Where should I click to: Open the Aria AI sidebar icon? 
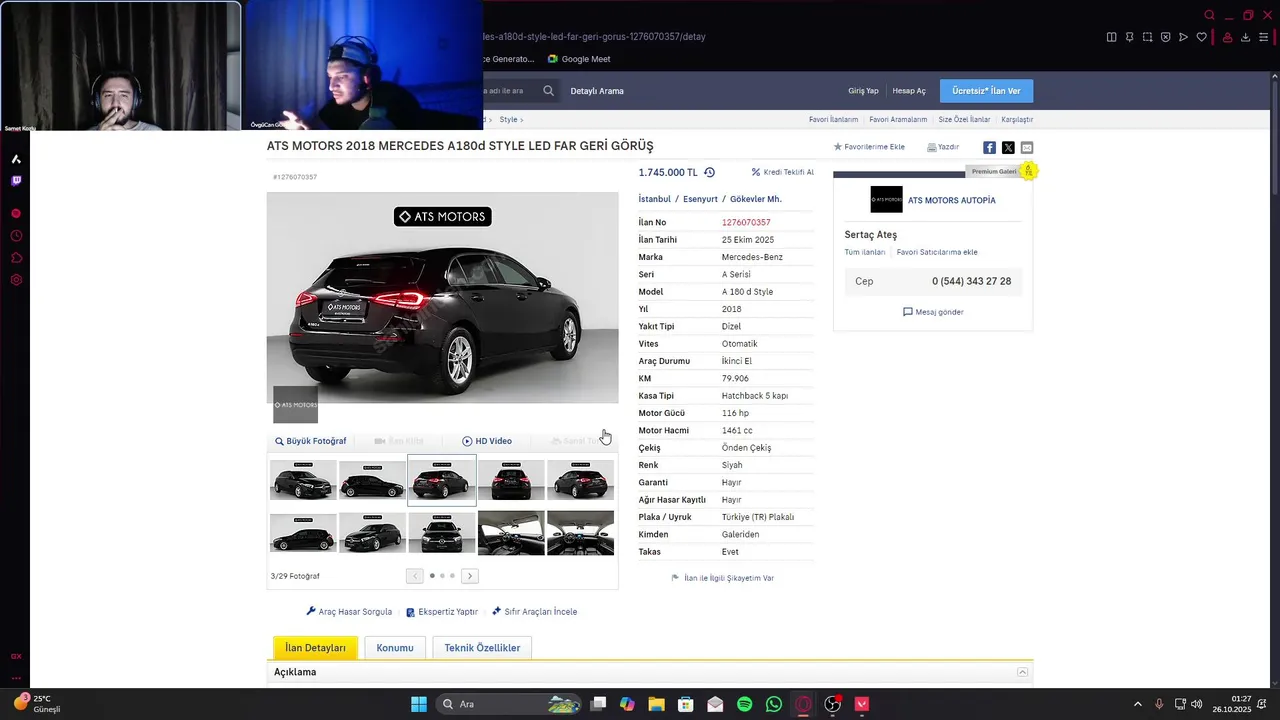tap(16, 159)
